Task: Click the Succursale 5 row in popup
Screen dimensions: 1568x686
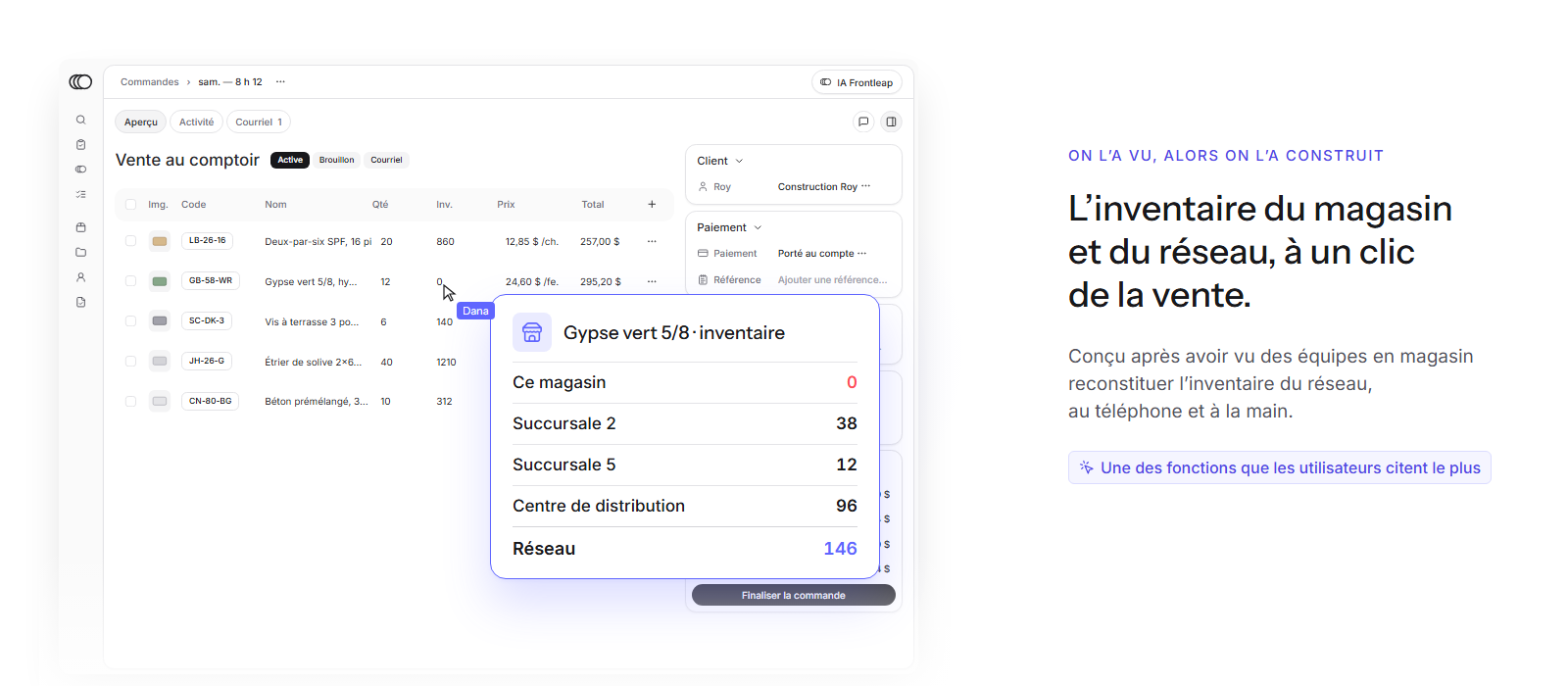Action: pyautogui.click(x=685, y=465)
